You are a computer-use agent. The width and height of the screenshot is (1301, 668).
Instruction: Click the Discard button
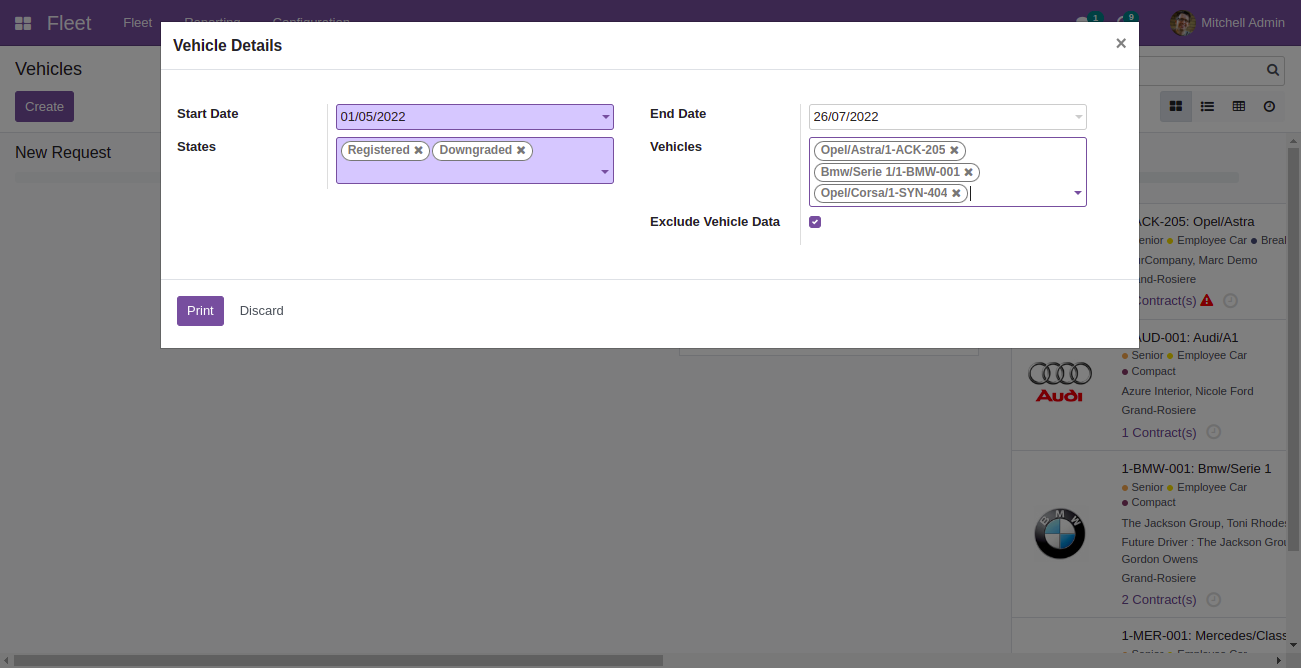click(x=262, y=311)
